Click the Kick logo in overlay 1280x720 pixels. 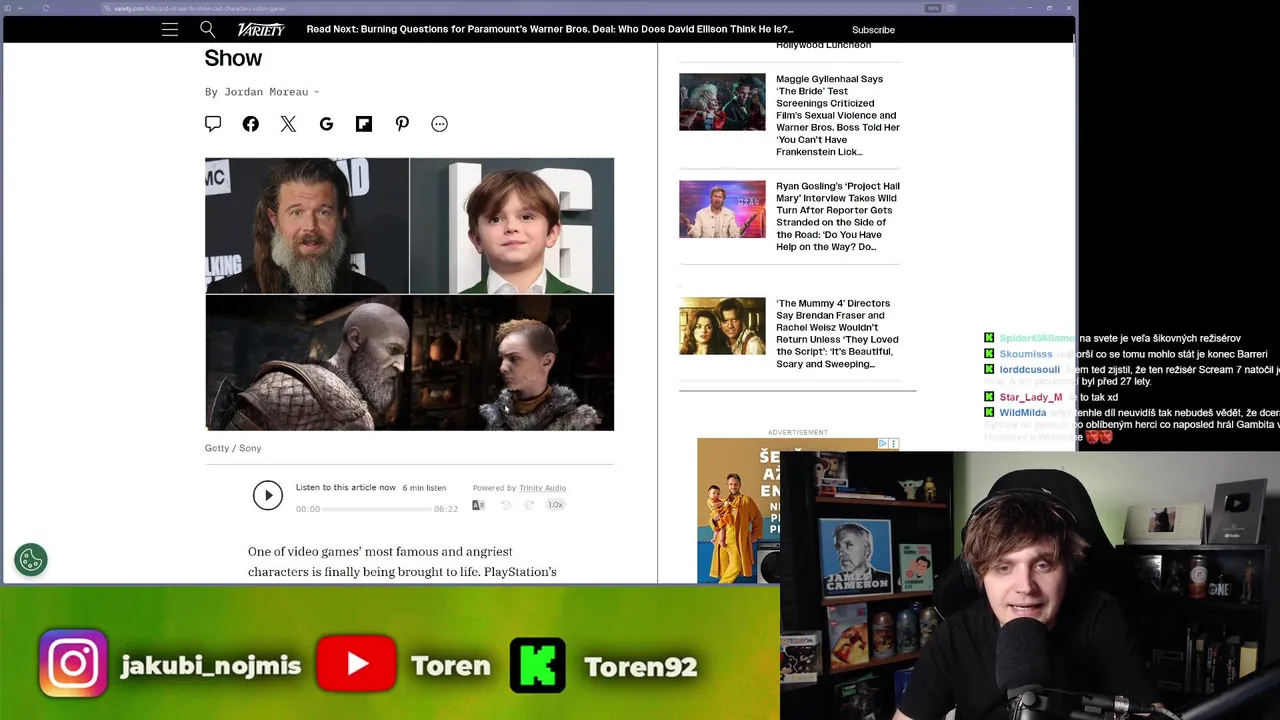point(538,665)
